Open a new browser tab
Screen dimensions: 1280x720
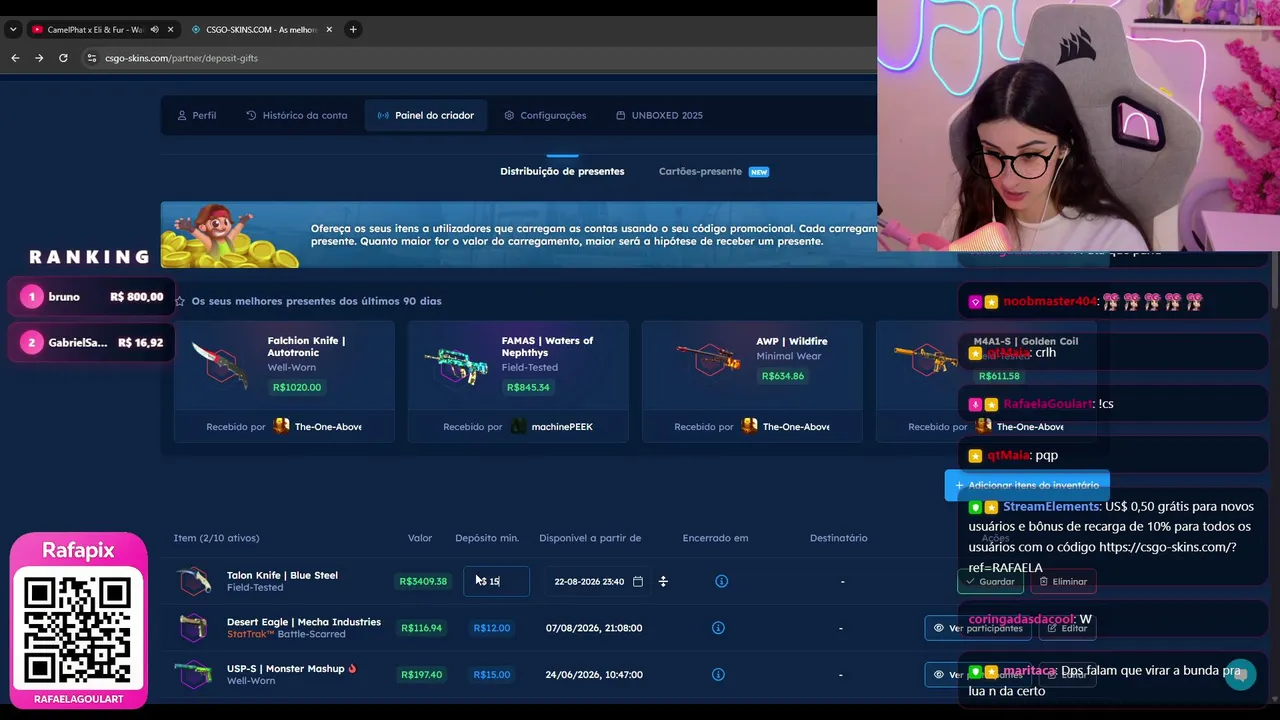tap(353, 29)
